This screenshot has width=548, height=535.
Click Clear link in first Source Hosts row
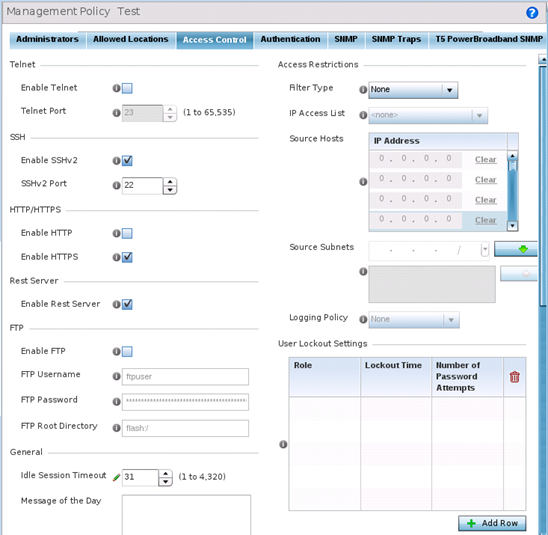tap(485, 160)
